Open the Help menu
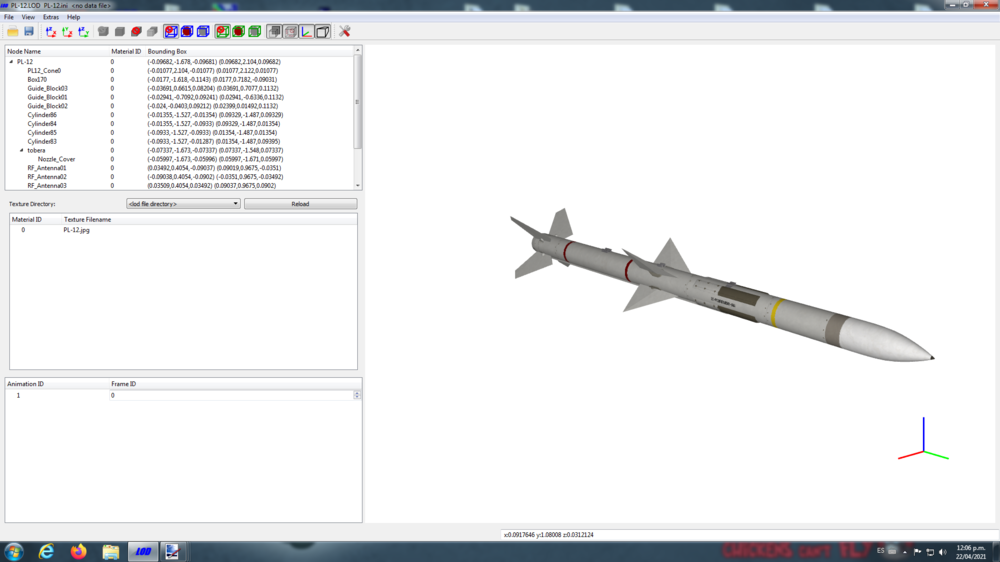The image size is (1000, 562). 73,17
